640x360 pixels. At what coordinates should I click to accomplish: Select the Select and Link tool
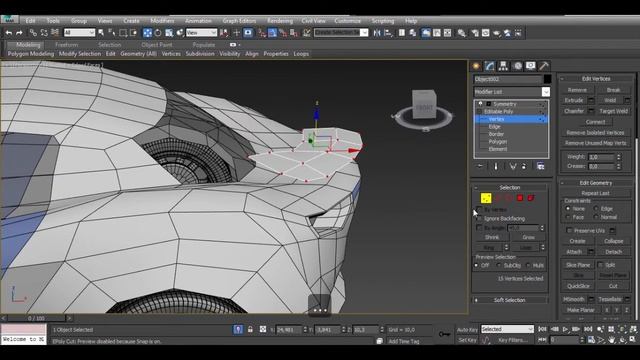(33, 33)
